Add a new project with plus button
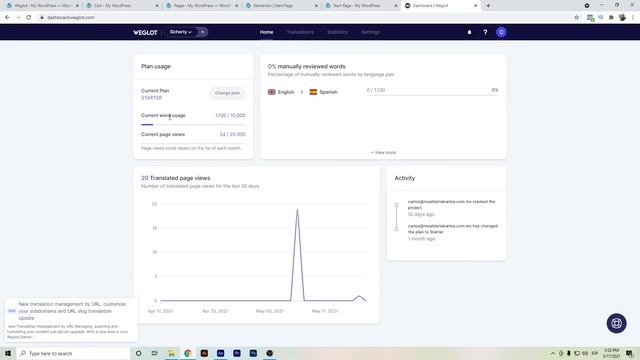This screenshot has height=360, width=640. 202,32
